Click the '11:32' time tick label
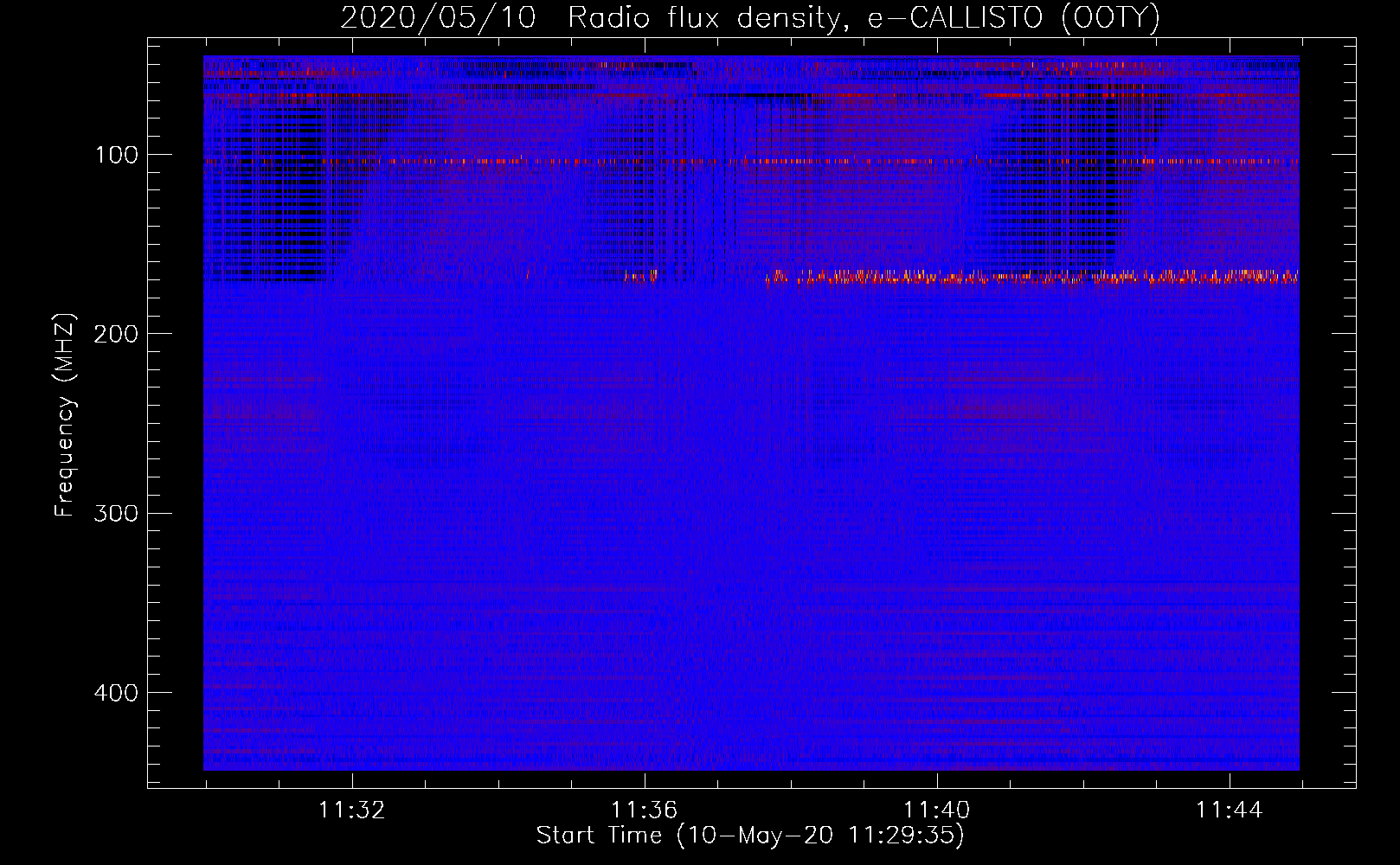 [351, 811]
